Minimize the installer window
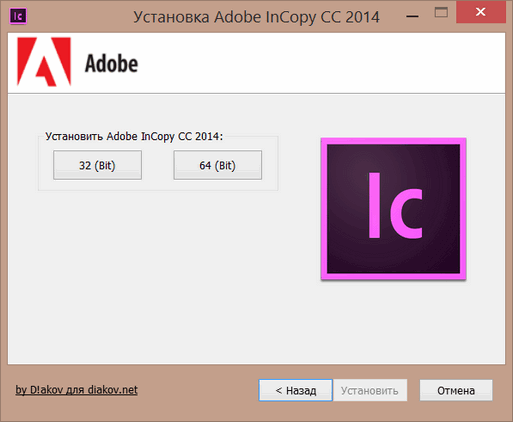This screenshot has width=513, height=422. click(x=413, y=15)
